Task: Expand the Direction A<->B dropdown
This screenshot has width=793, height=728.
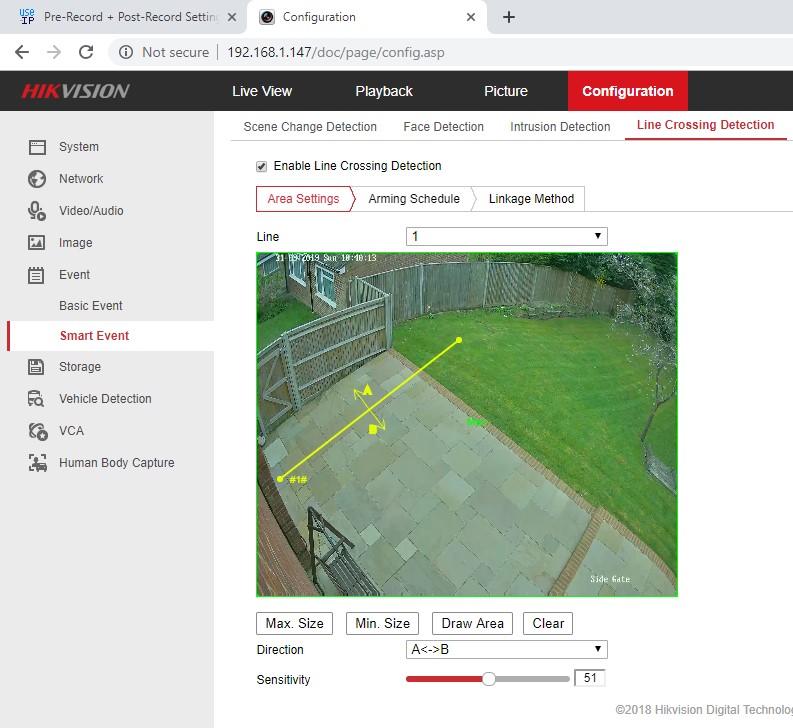Action: 506,650
